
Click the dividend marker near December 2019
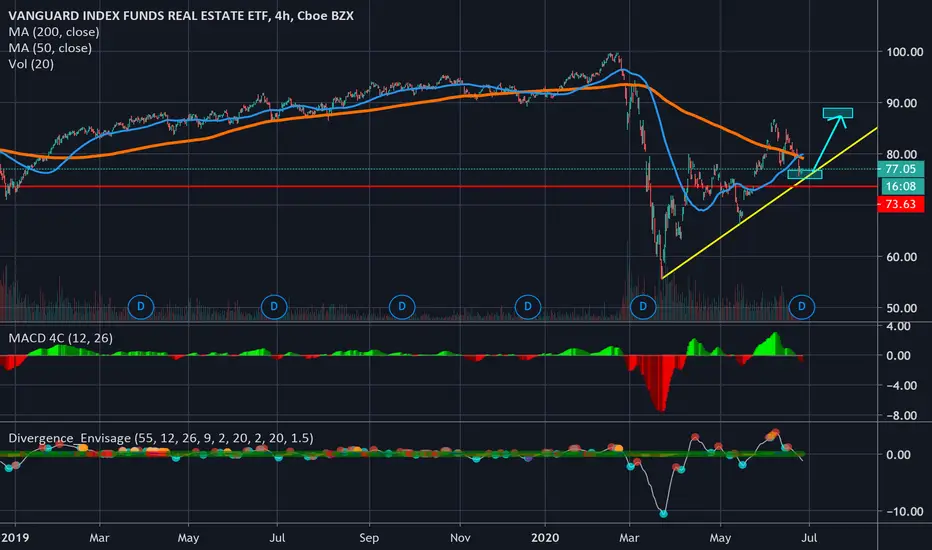pos(527,307)
